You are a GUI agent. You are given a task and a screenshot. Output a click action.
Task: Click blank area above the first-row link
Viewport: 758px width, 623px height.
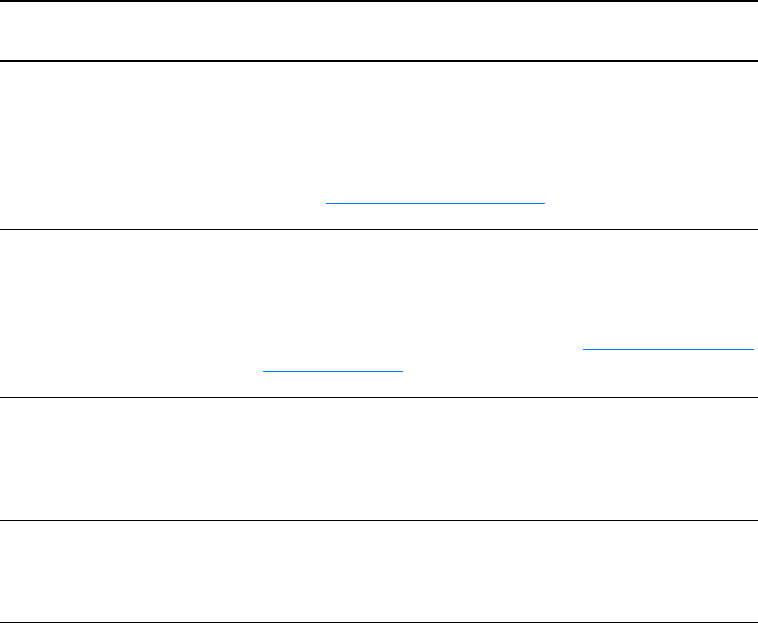coord(436,150)
